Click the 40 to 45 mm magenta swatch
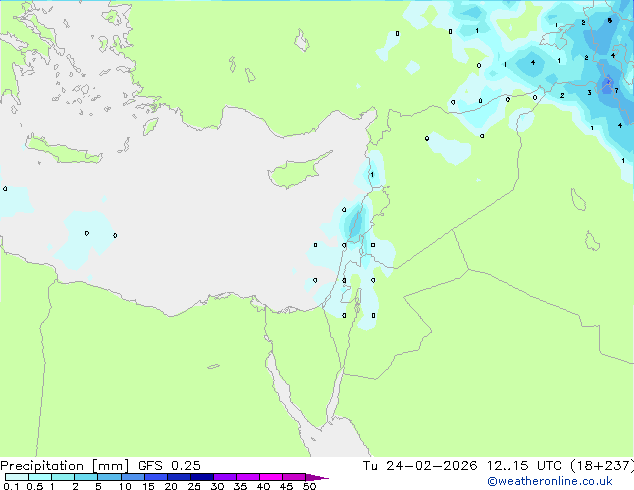The width and height of the screenshot is (634, 490). tap(271, 477)
